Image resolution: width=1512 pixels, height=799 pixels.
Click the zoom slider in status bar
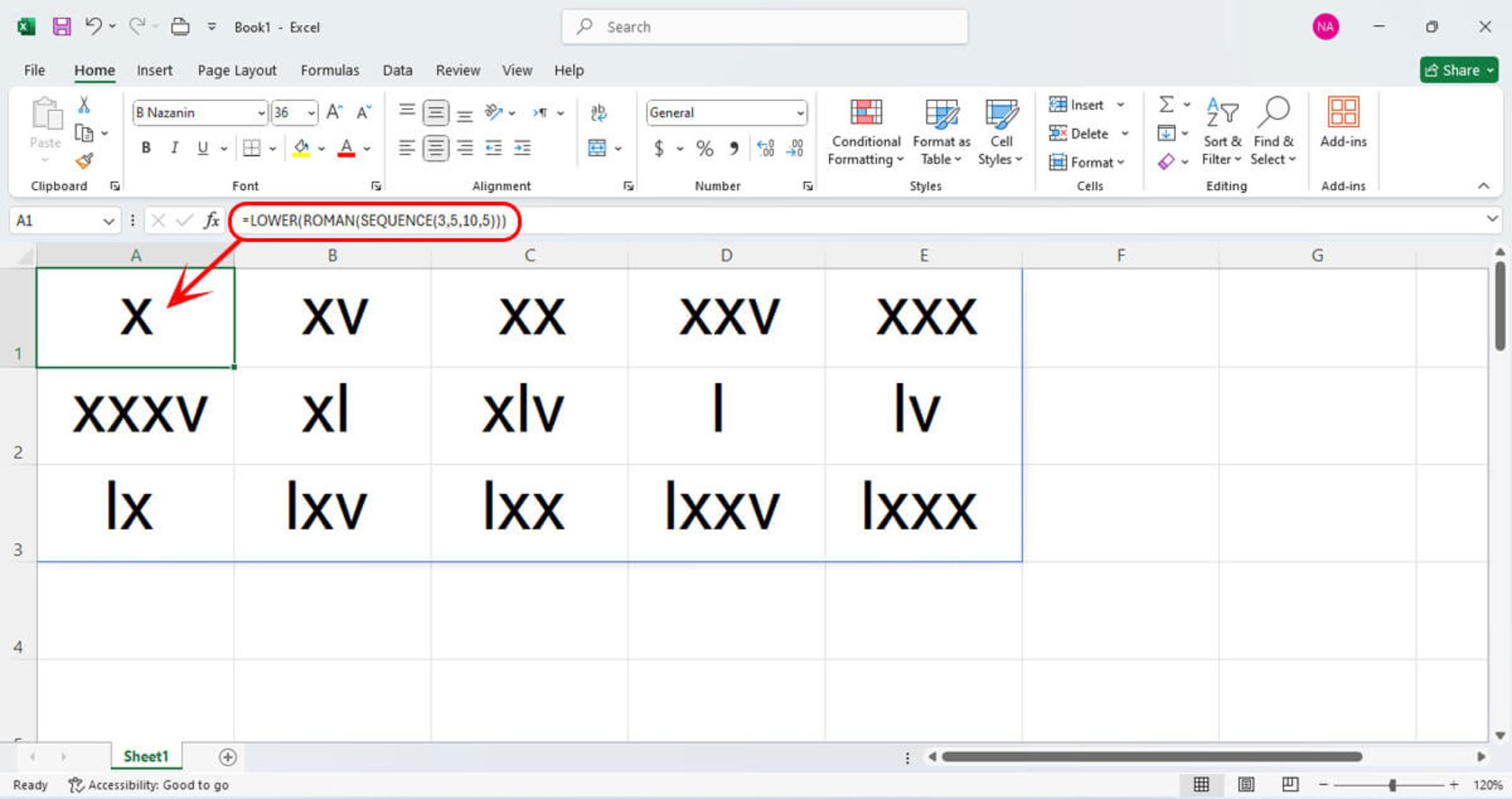[x=1392, y=785]
